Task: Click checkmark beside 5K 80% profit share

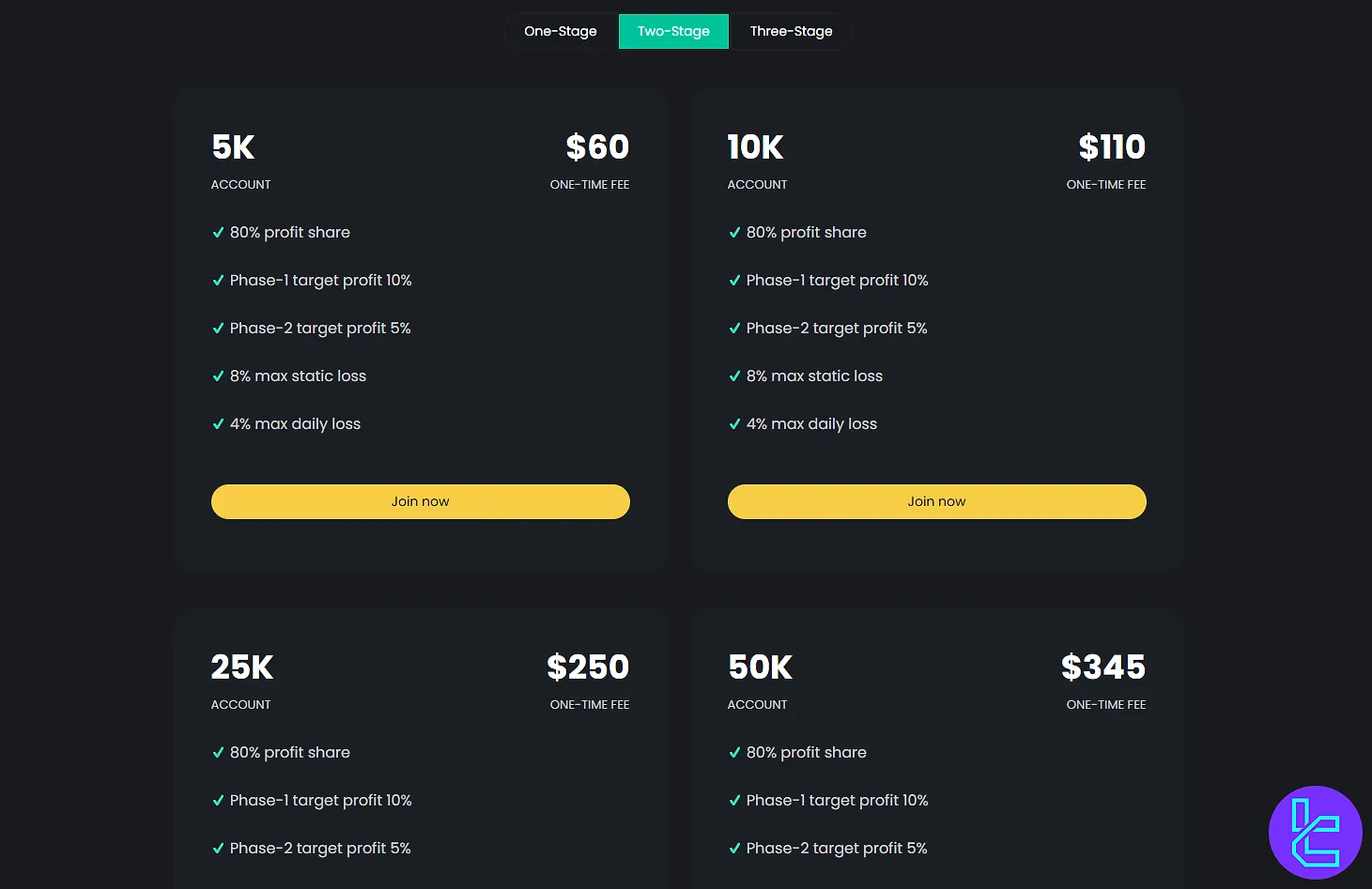Action: point(218,233)
